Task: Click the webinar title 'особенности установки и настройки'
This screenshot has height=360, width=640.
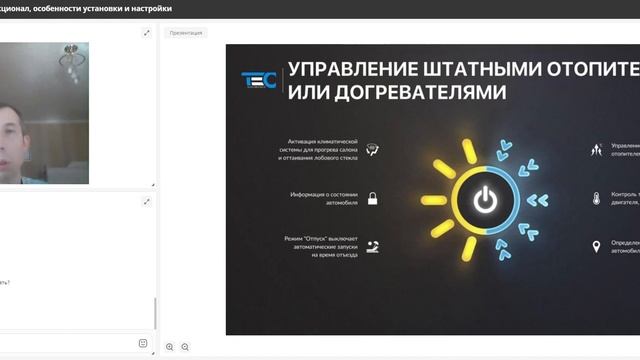Action: pyautogui.click(x=102, y=9)
